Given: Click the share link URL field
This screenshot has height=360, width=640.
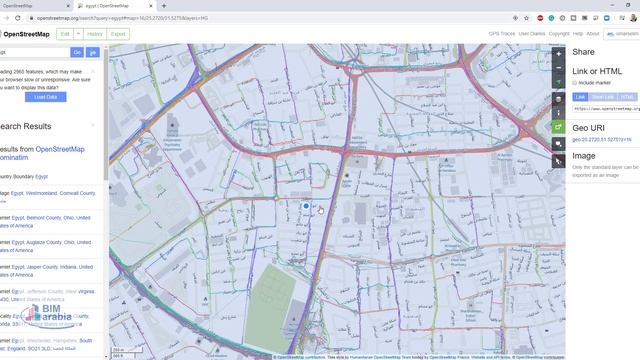Looking at the screenshot, I should [x=606, y=109].
